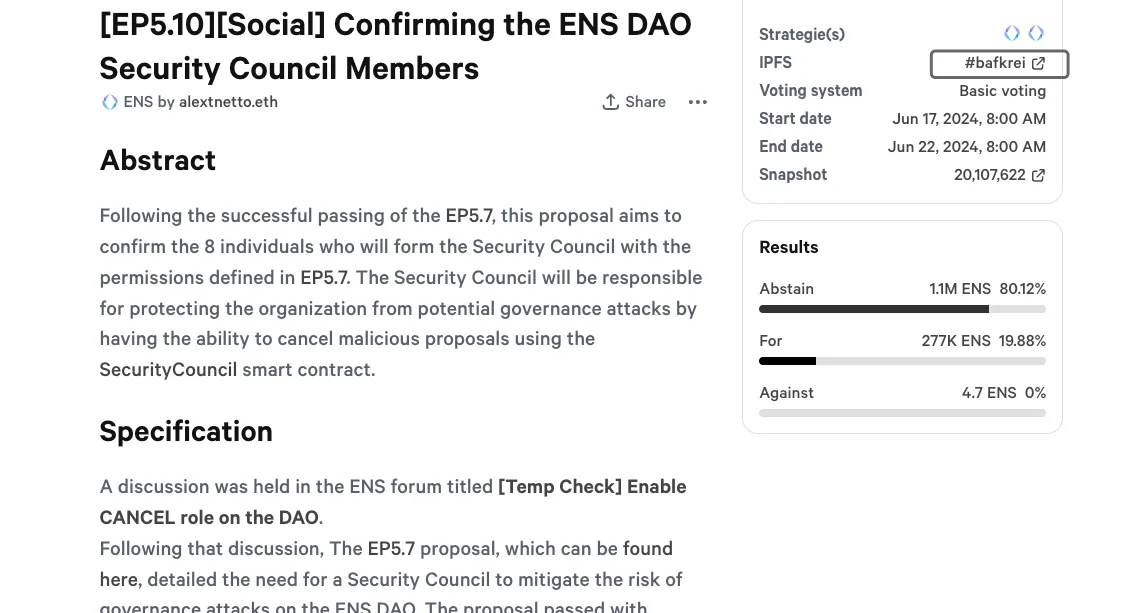Open the ENS space link in byline

(138, 102)
